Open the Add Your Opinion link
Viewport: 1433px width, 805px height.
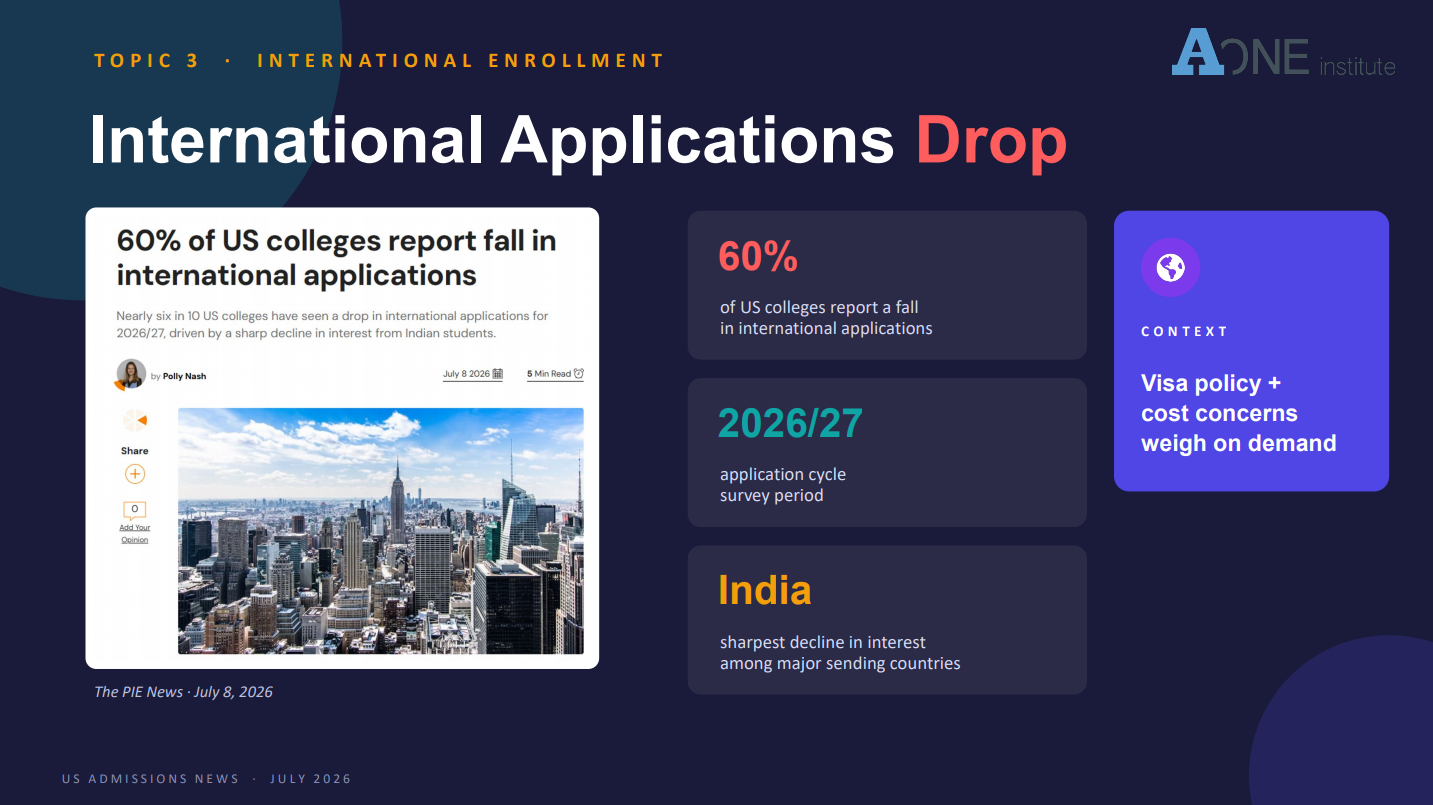(x=135, y=534)
